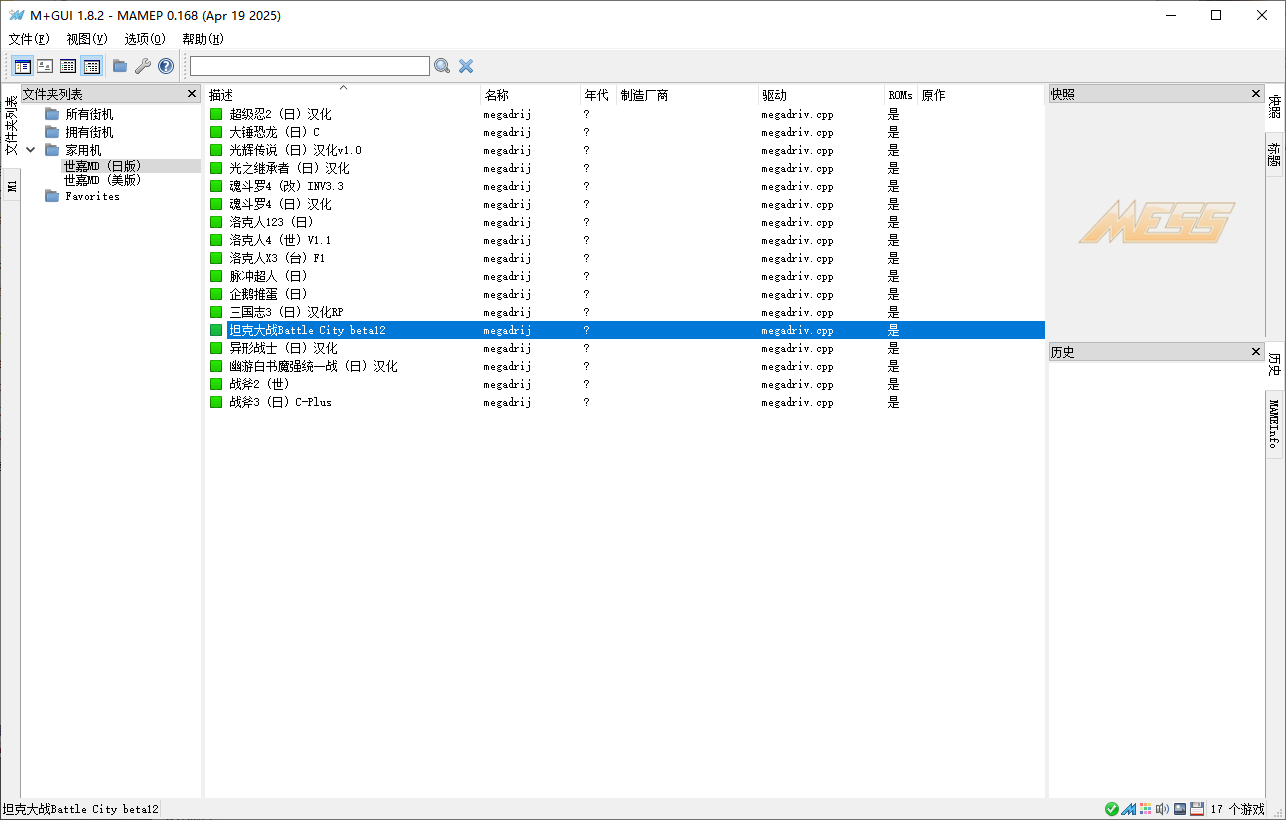Image resolution: width=1286 pixels, height=820 pixels.
Task: Switch to the 快照 side tab
Action: click(1274, 107)
